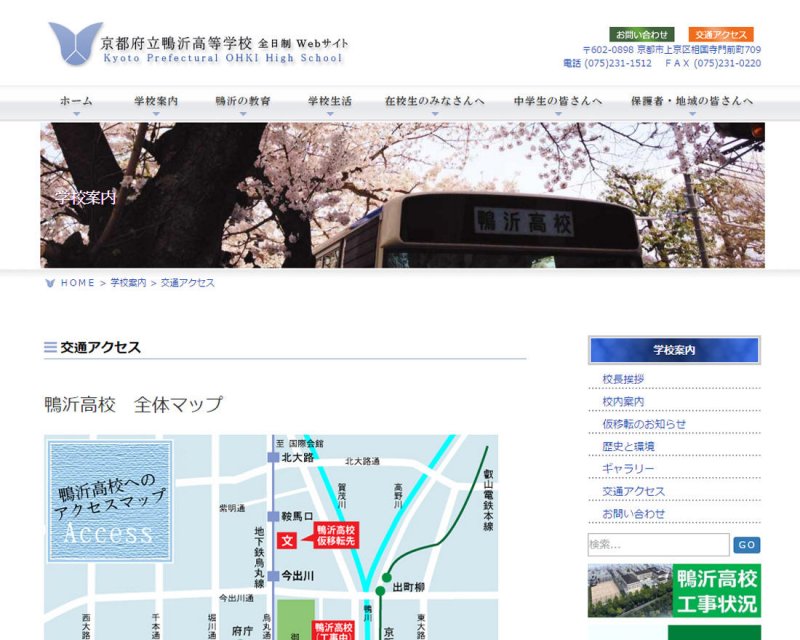800x640 pixels.
Task: Go to ギャラリー in the sidebar
Action: pyautogui.click(x=628, y=469)
